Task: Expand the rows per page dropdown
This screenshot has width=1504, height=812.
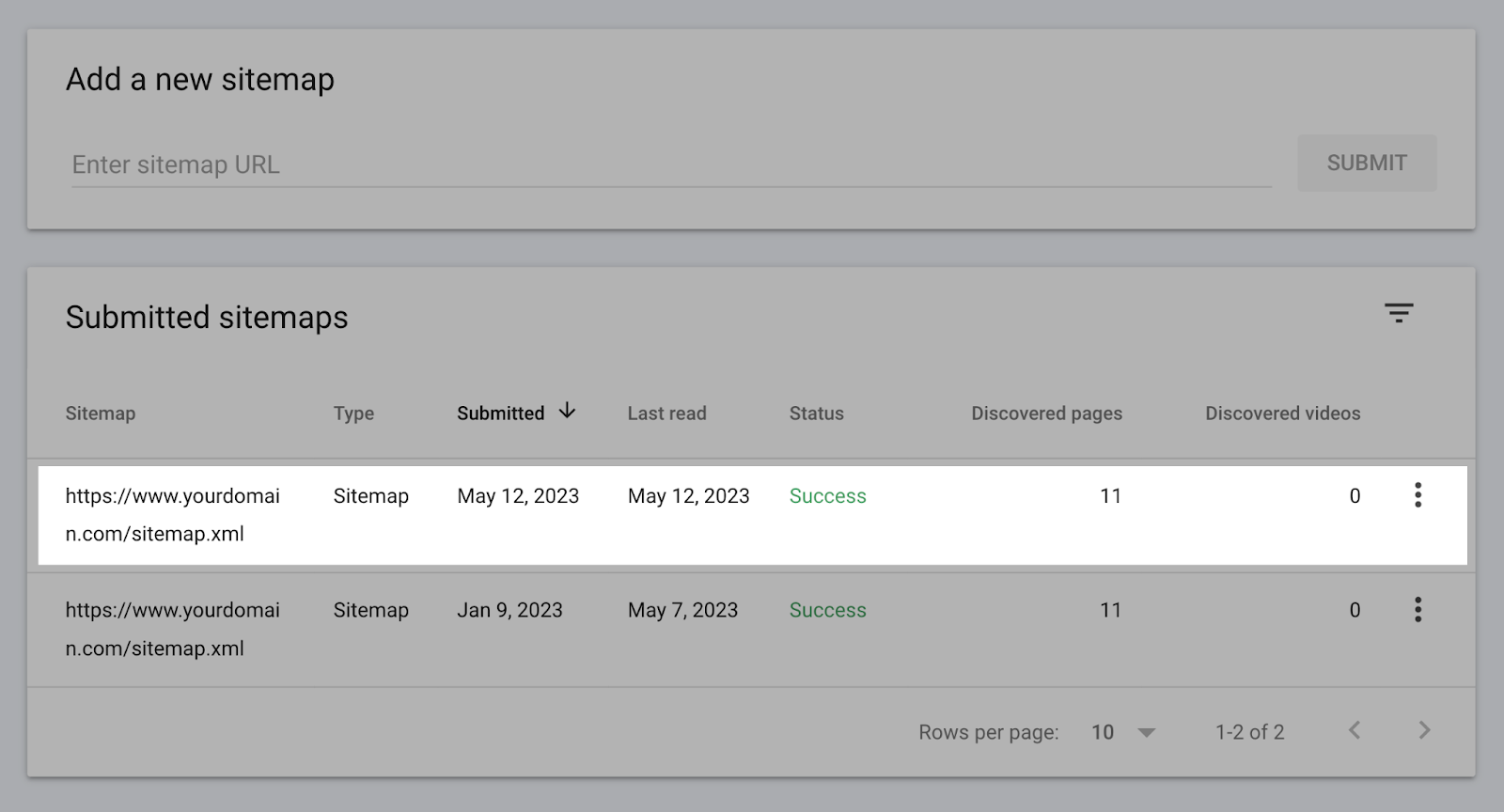Action: 1146,732
